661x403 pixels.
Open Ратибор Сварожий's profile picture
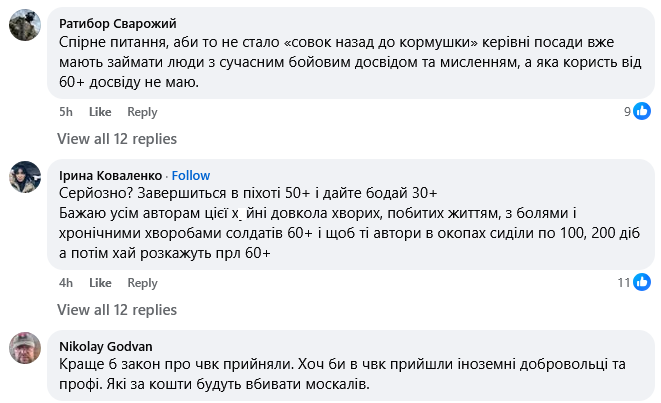(25, 26)
